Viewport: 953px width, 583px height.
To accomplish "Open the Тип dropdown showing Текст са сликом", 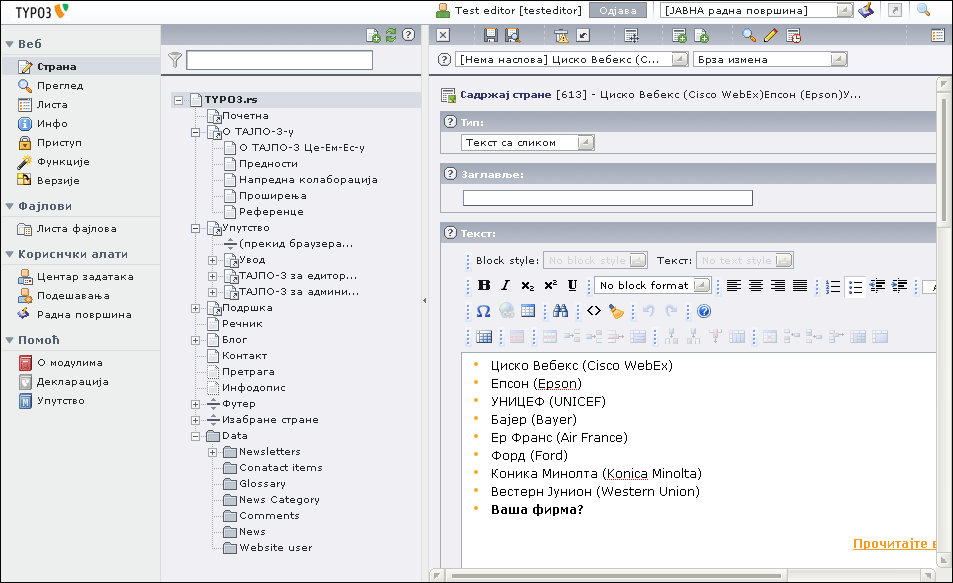I will pos(528,143).
